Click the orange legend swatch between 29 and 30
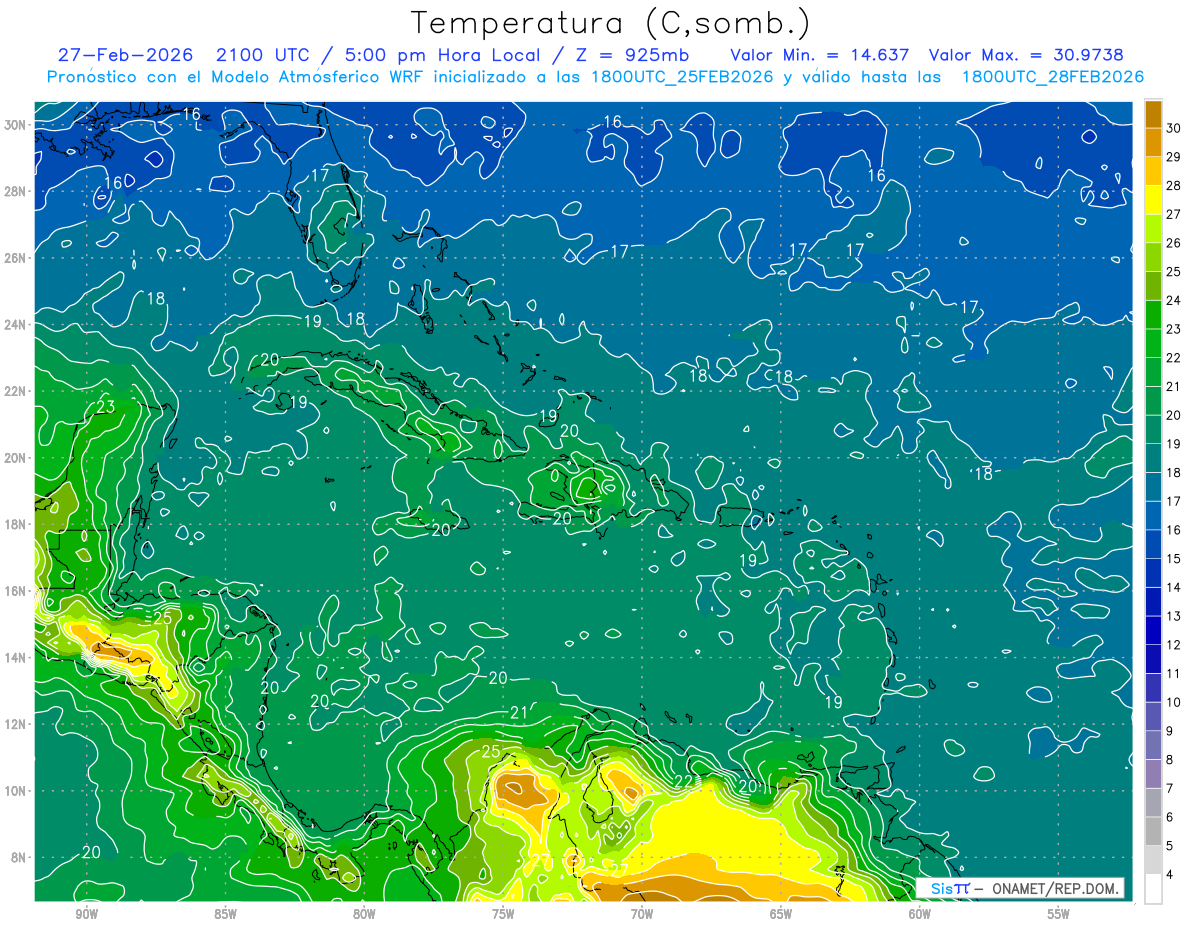 coord(1153,143)
